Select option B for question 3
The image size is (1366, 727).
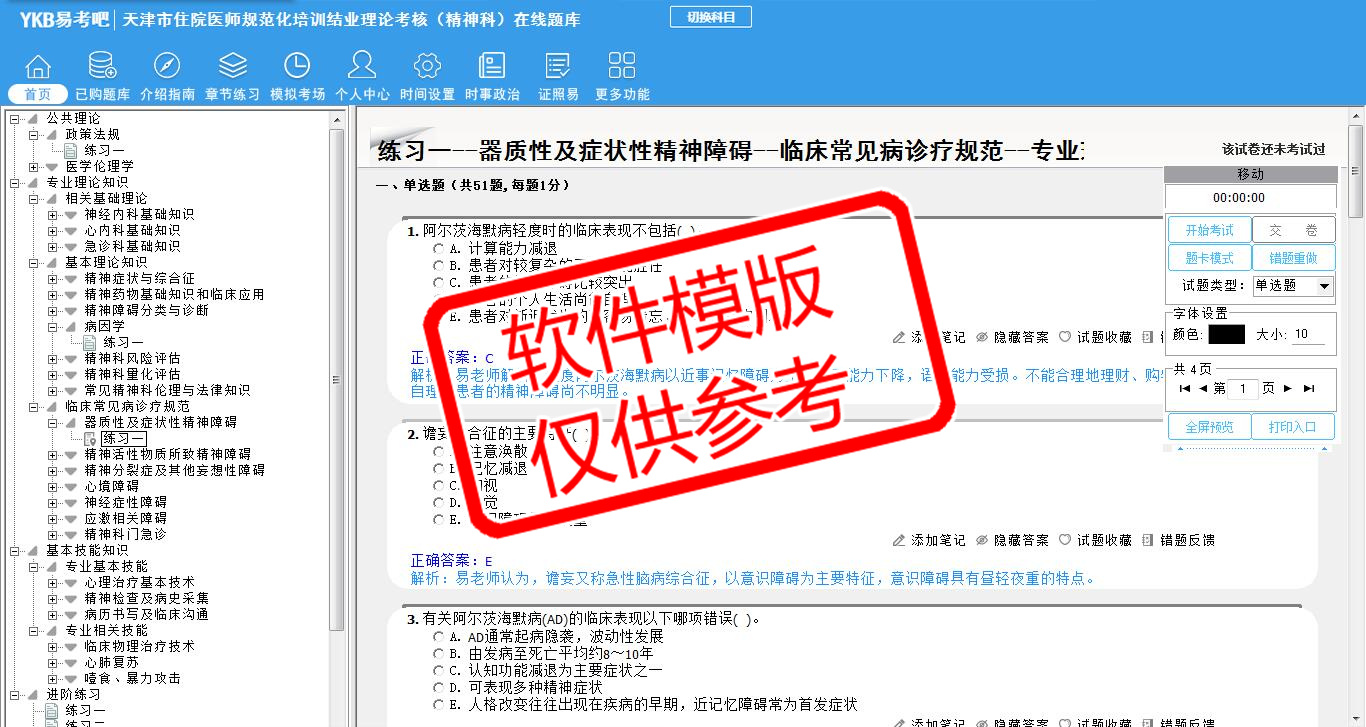pos(438,654)
